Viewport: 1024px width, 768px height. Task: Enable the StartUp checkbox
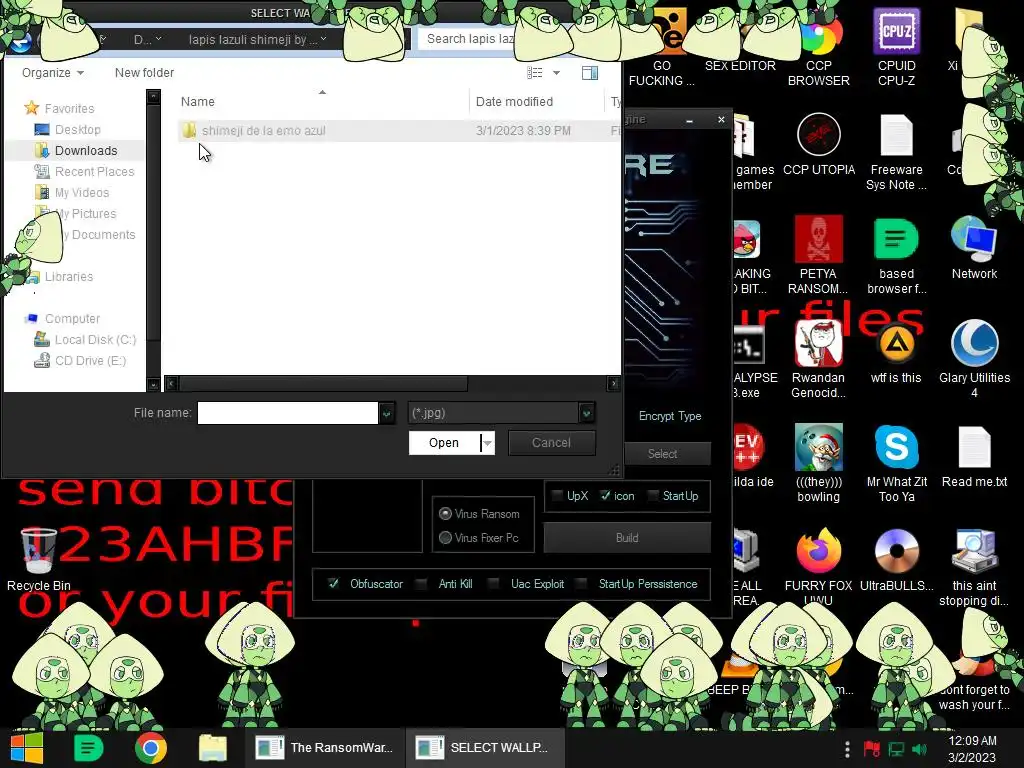point(653,496)
